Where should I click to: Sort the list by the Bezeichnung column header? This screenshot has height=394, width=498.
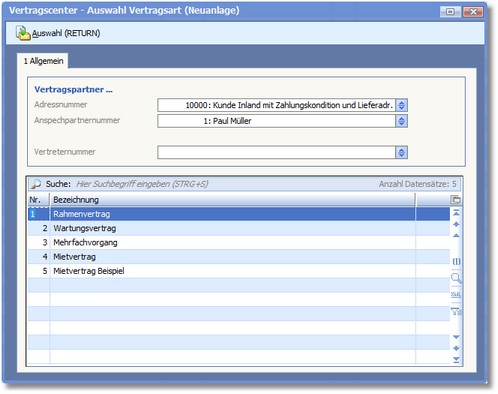point(232,200)
